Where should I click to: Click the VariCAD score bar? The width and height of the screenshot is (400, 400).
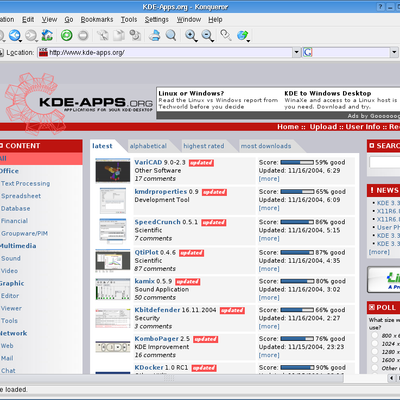click(x=297, y=162)
